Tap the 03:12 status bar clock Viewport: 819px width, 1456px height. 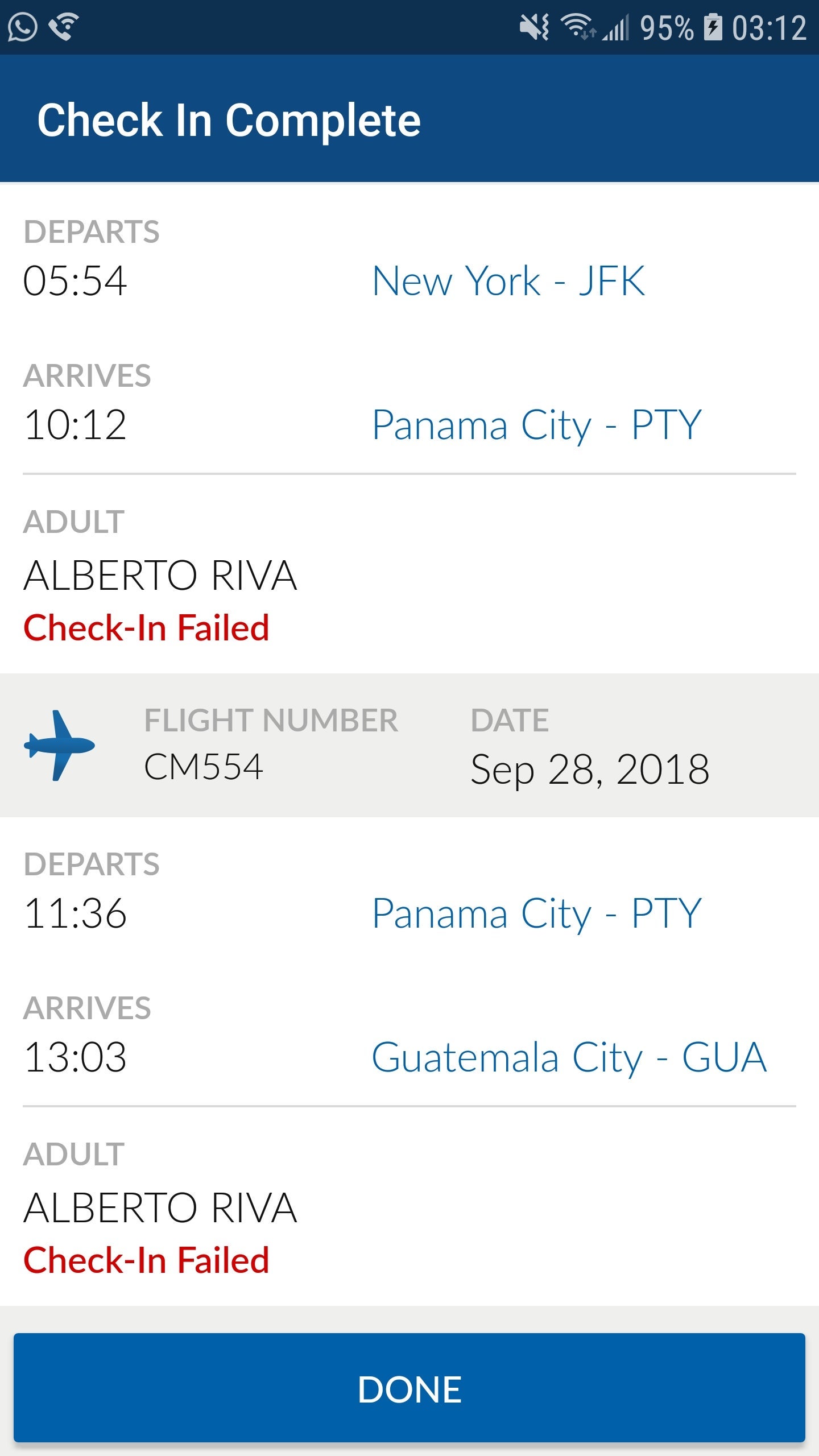[x=769, y=27]
